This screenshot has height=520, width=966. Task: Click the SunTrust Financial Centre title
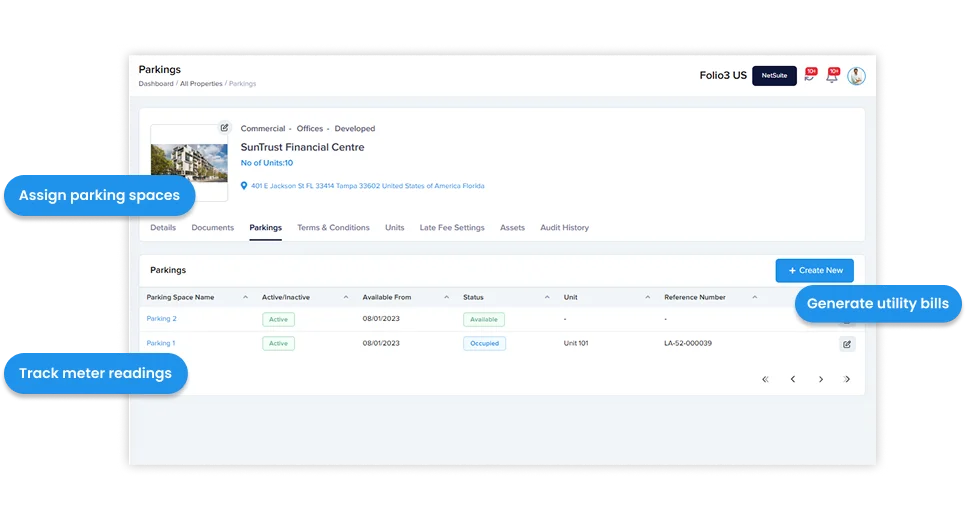click(302, 147)
